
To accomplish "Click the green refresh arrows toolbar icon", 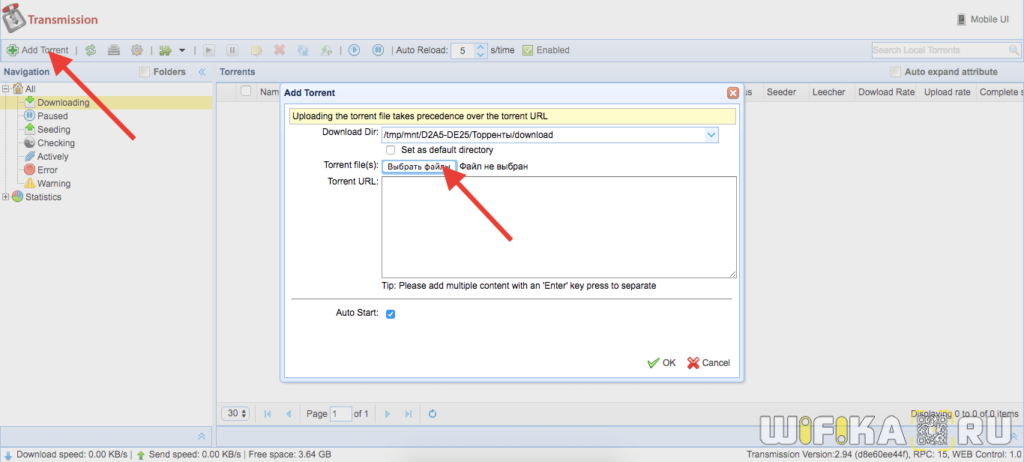I will click(x=91, y=50).
